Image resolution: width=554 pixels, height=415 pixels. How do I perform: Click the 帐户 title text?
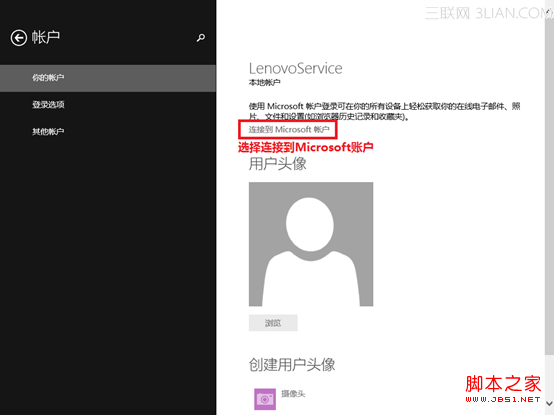pyautogui.click(x=46, y=37)
